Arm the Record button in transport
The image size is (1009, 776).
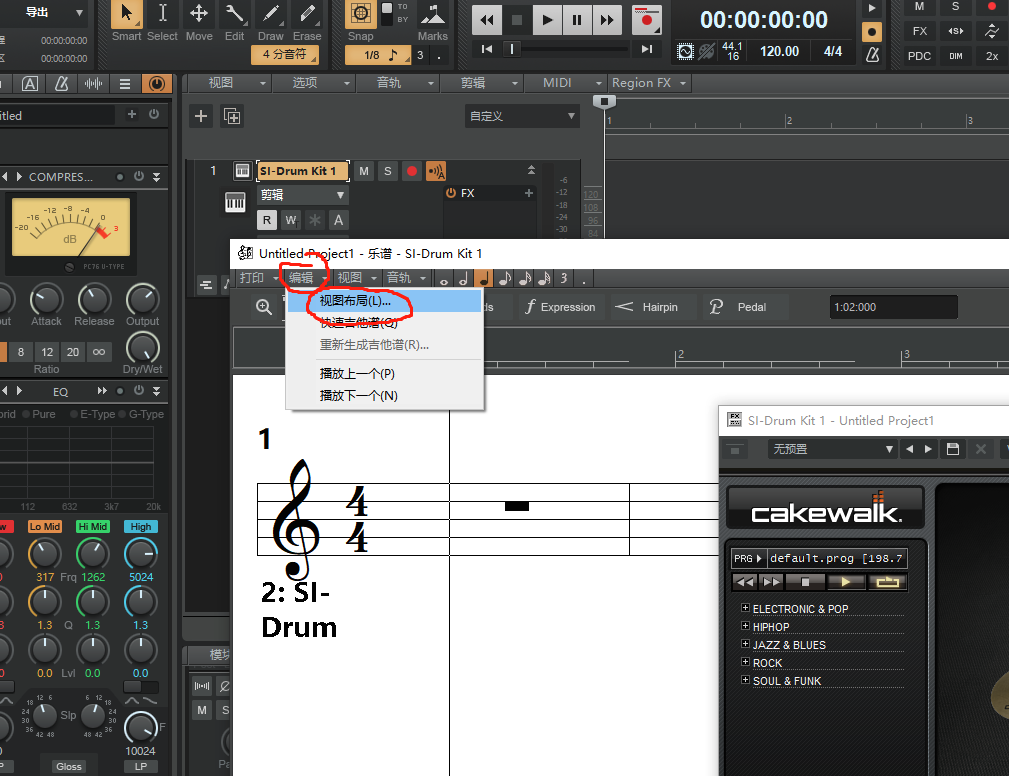tap(646, 20)
